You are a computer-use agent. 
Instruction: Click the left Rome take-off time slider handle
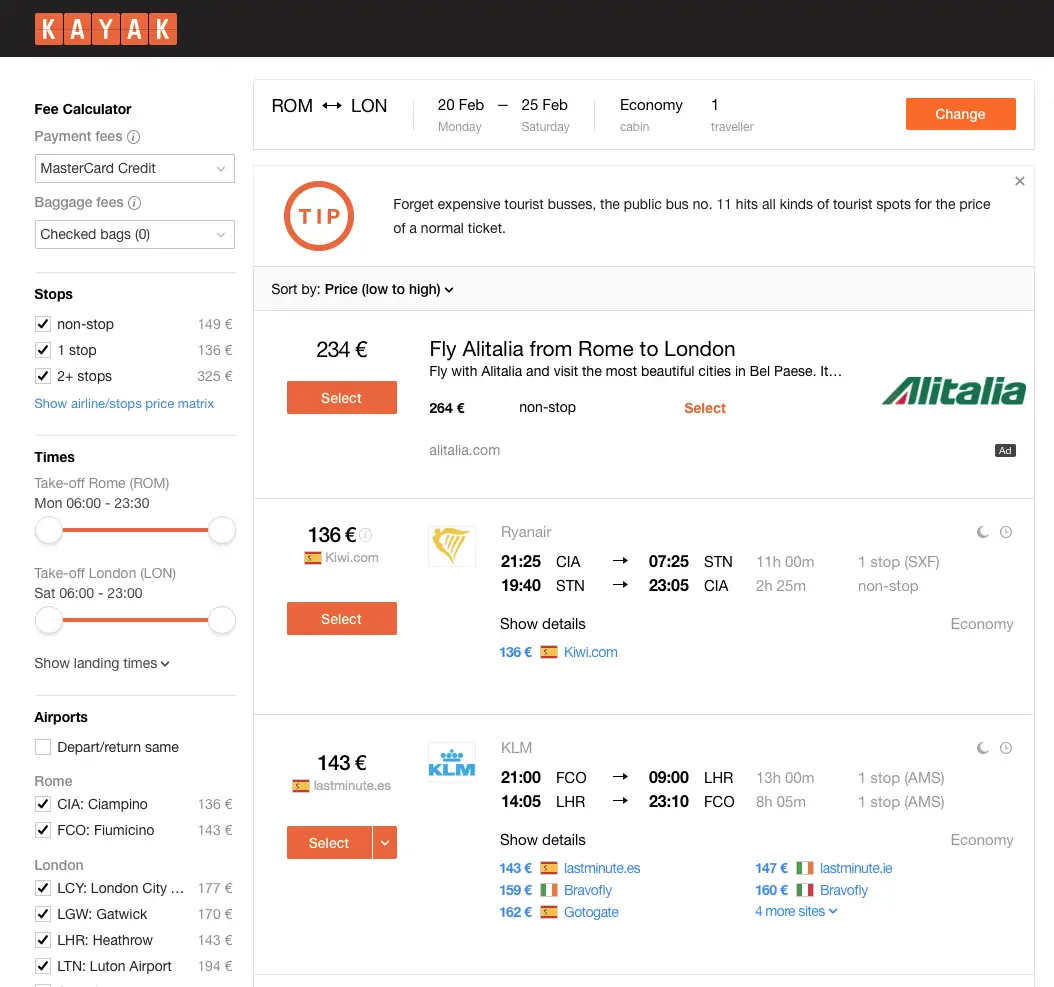(48, 530)
